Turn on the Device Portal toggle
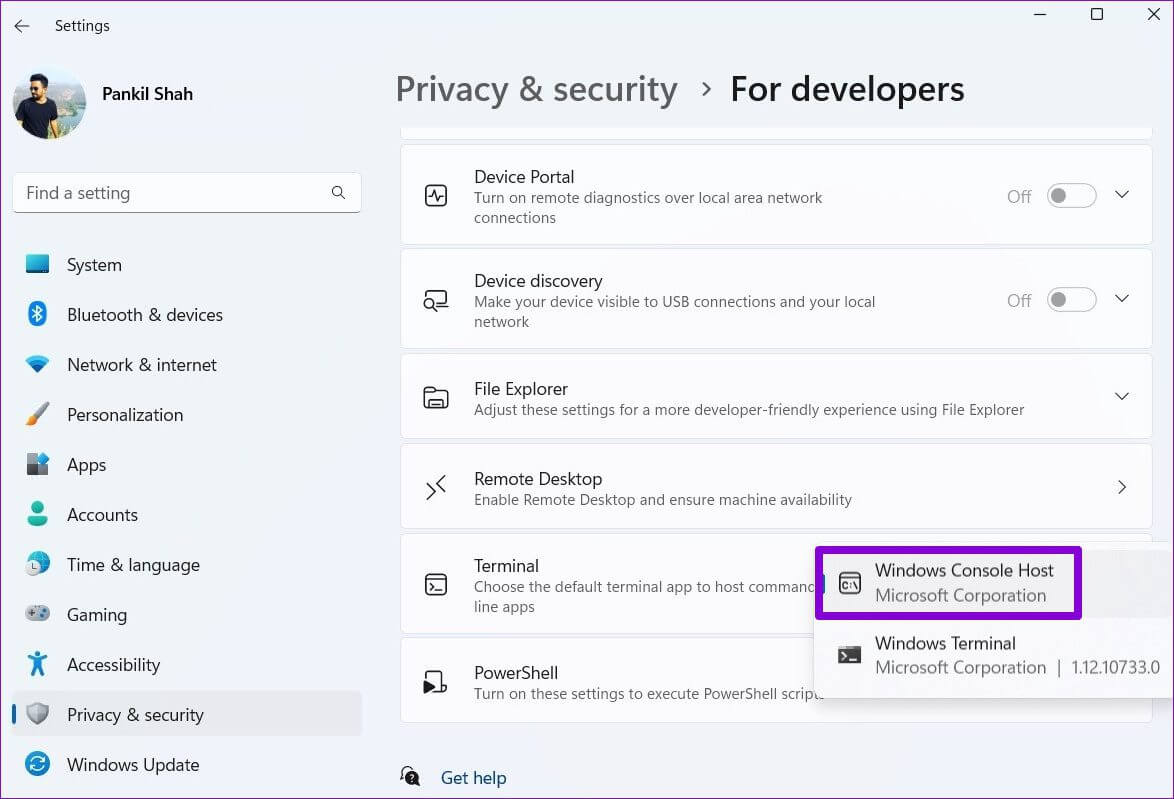1174x799 pixels. [x=1071, y=195]
